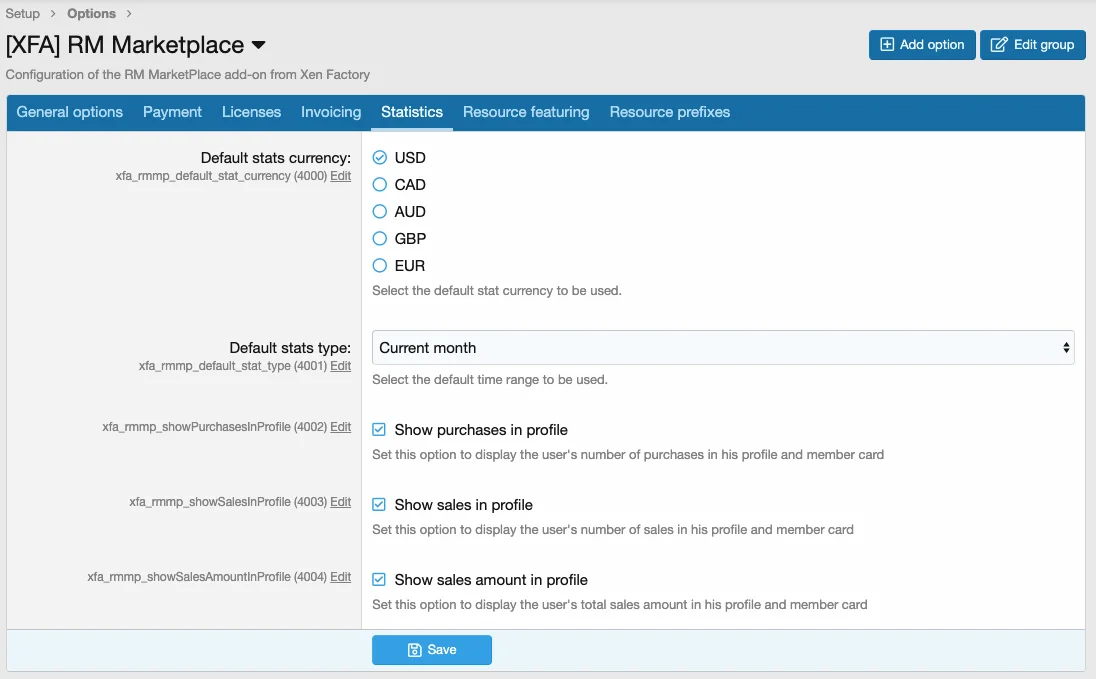This screenshot has width=1096, height=679.
Task: Click the Edit group button
Action: (1032, 45)
